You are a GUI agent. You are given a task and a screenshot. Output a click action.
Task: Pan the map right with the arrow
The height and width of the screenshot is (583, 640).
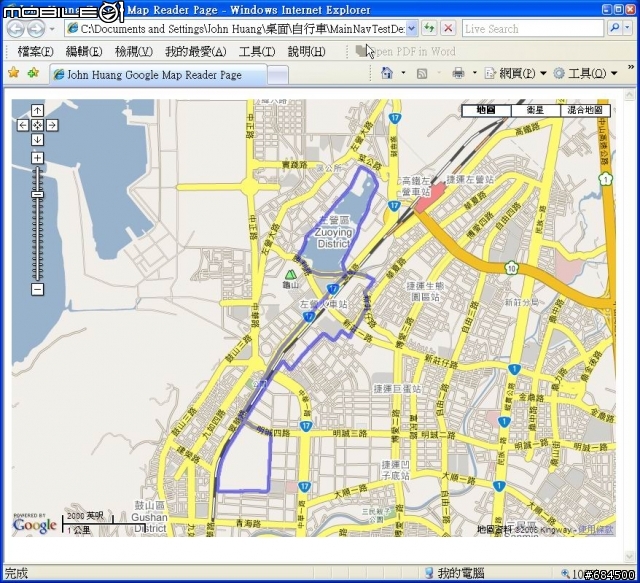coord(52,125)
